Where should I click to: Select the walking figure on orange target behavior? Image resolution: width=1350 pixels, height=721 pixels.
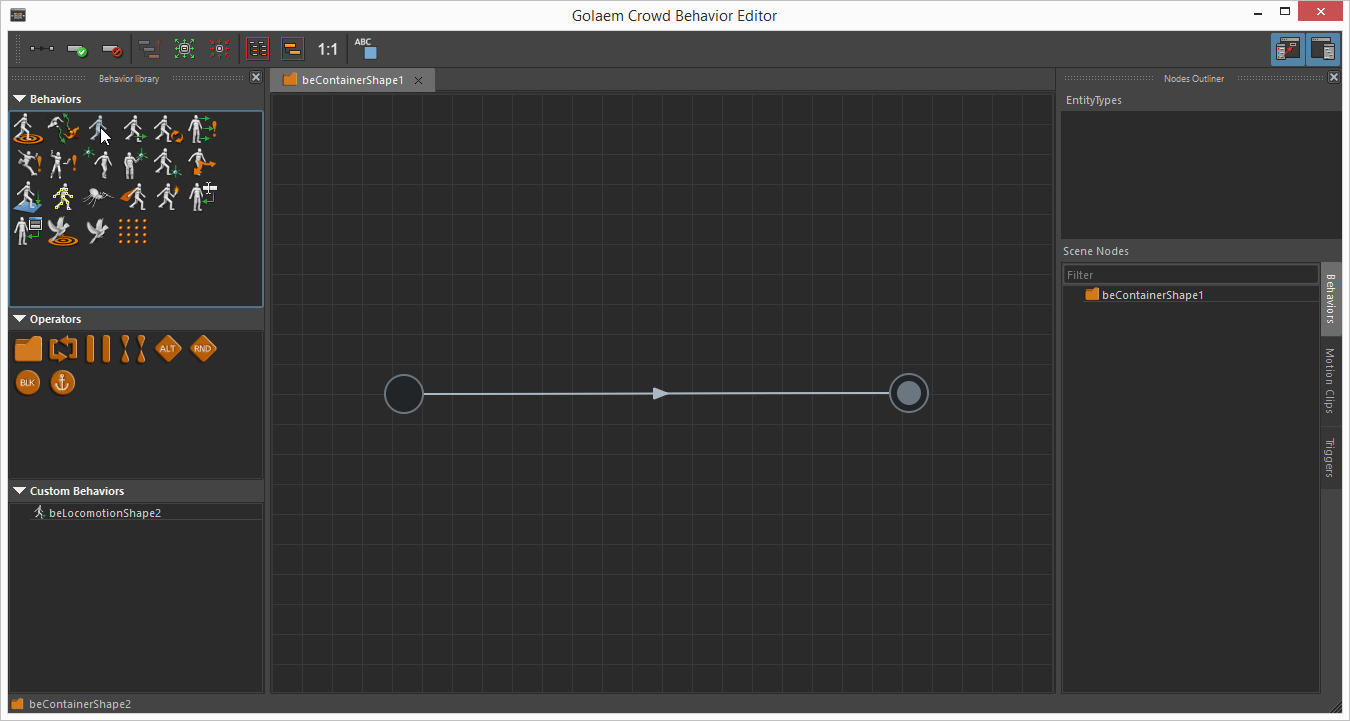pyautogui.click(x=27, y=129)
